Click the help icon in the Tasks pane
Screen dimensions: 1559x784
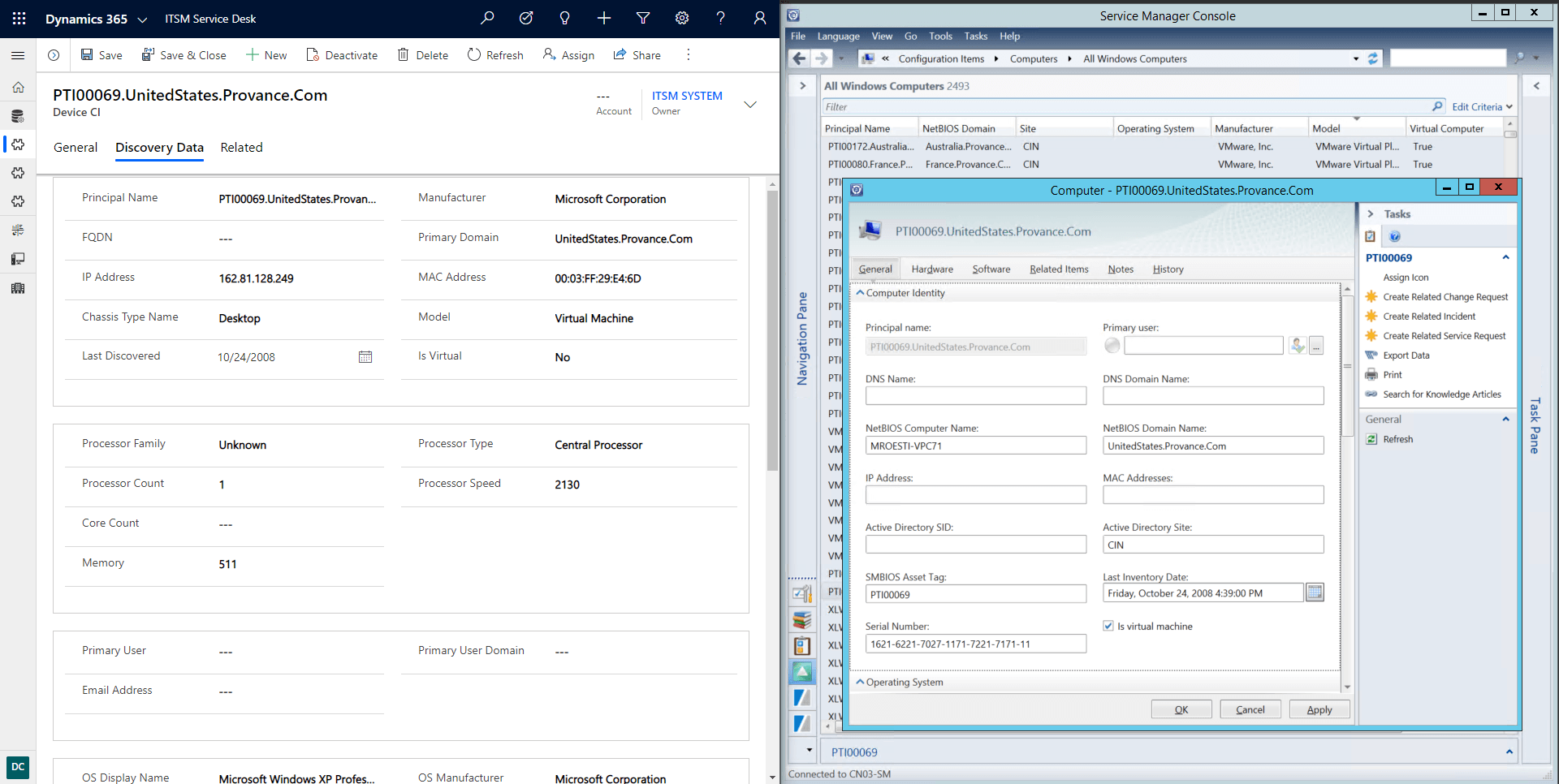[x=1395, y=237]
